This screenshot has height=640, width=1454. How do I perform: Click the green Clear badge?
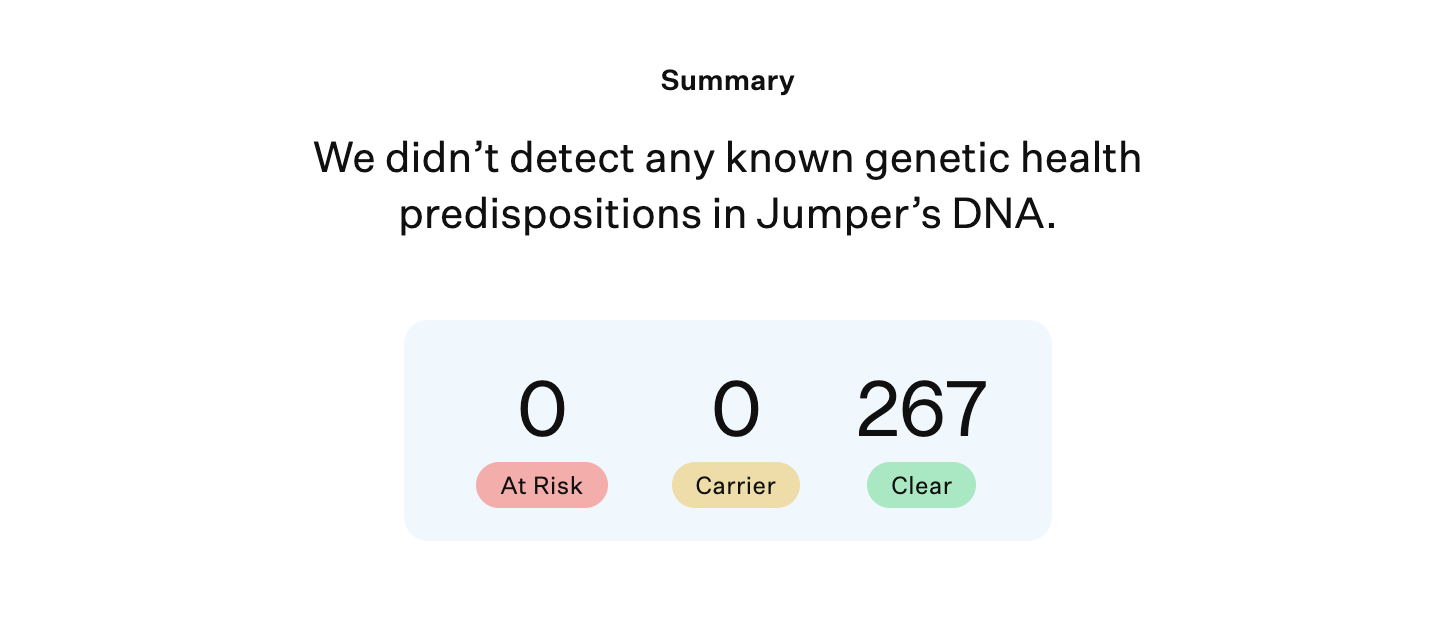tap(921, 485)
